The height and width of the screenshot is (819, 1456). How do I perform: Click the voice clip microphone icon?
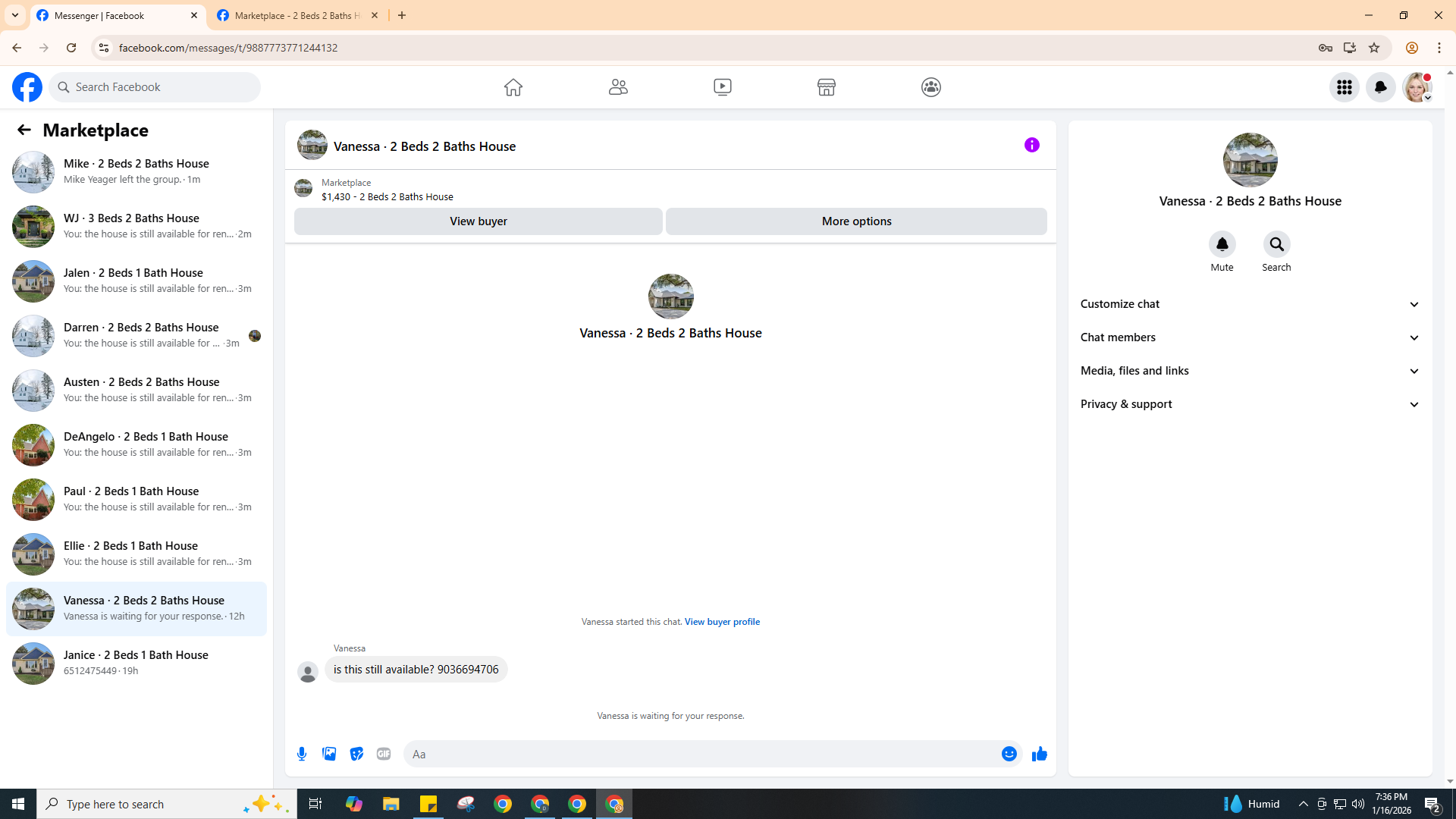coord(302,754)
